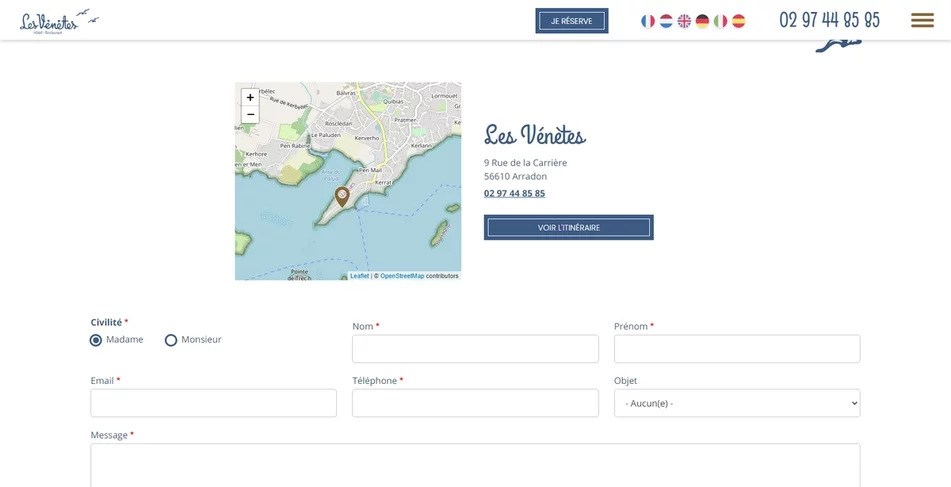The width and height of the screenshot is (951, 487).
Task: Select the Spanish flag icon
Action: [x=738, y=21]
